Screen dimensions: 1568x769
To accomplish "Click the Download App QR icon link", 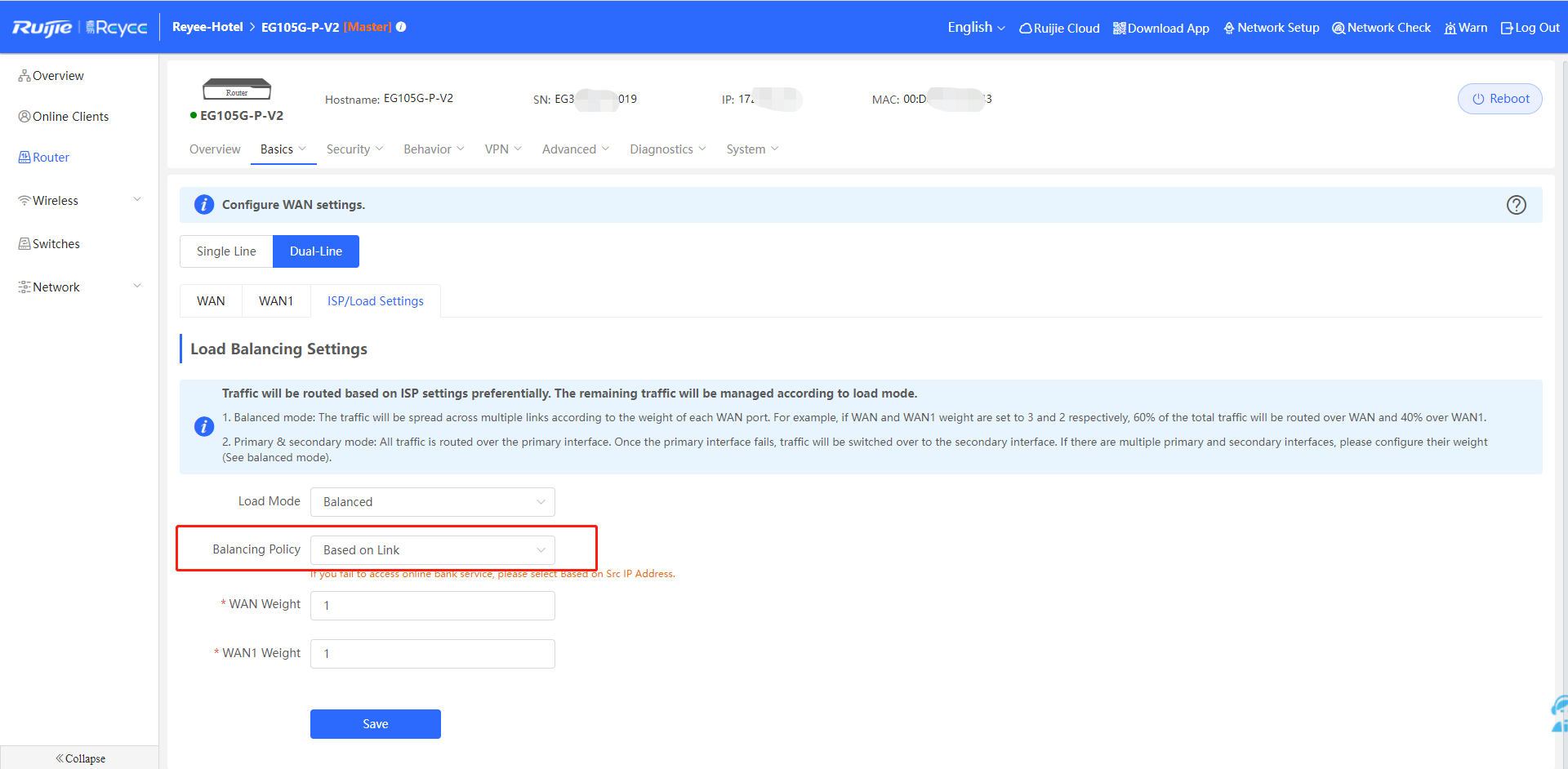I will pyautogui.click(x=1160, y=28).
